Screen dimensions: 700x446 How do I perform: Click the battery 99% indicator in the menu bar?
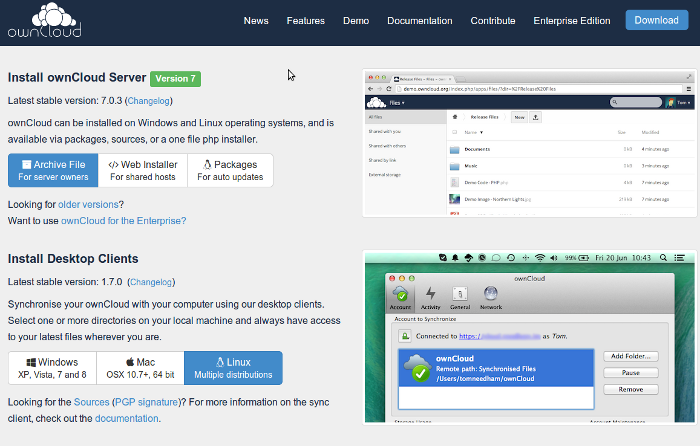577,258
